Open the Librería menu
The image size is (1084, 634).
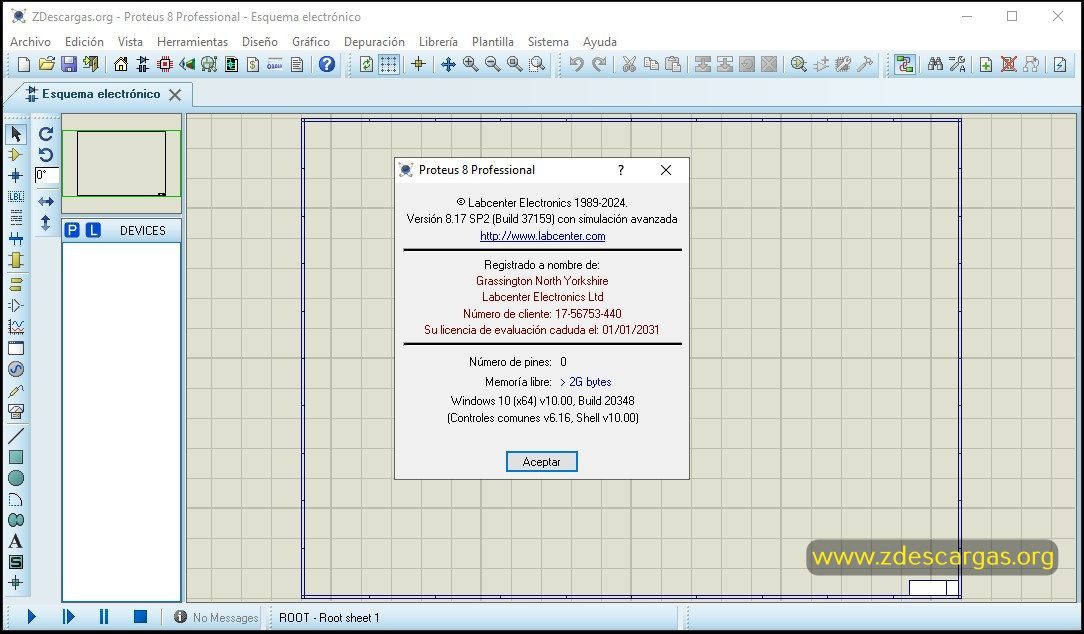pyautogui.click(x=438, y=41)
